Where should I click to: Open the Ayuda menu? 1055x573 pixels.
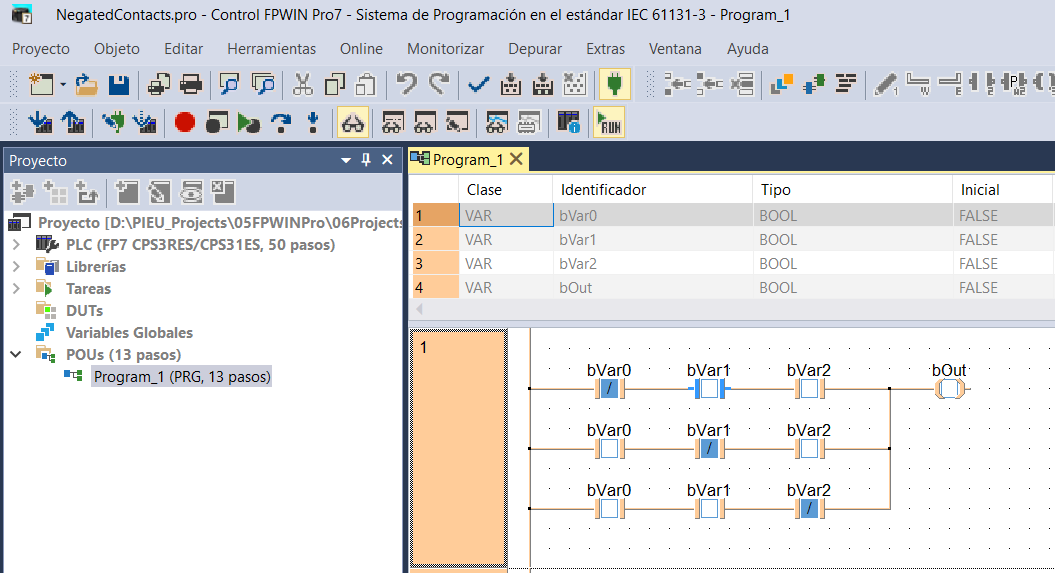[x=747, y=49]
